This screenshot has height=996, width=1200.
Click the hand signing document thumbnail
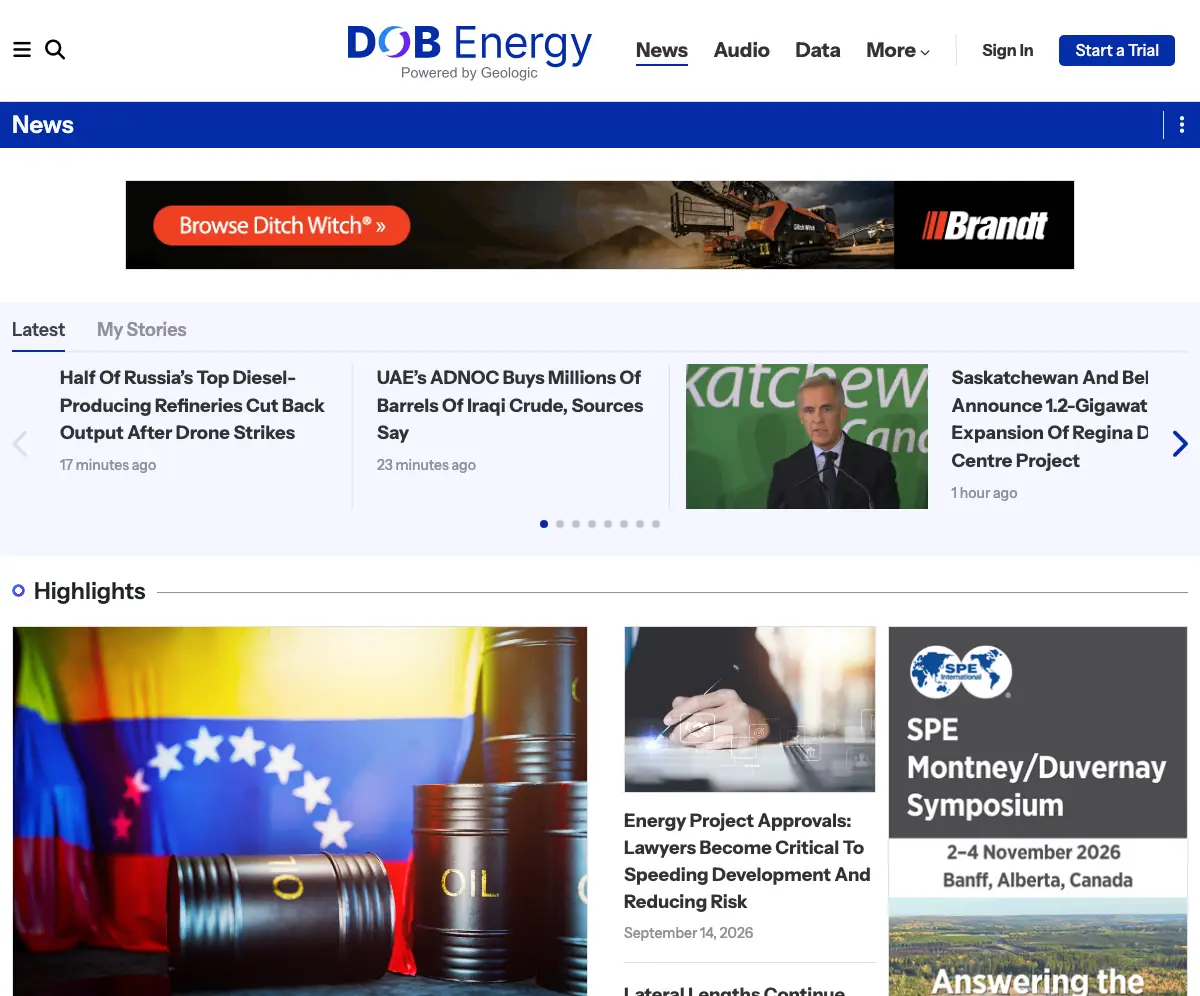click(x=750, y=709)
